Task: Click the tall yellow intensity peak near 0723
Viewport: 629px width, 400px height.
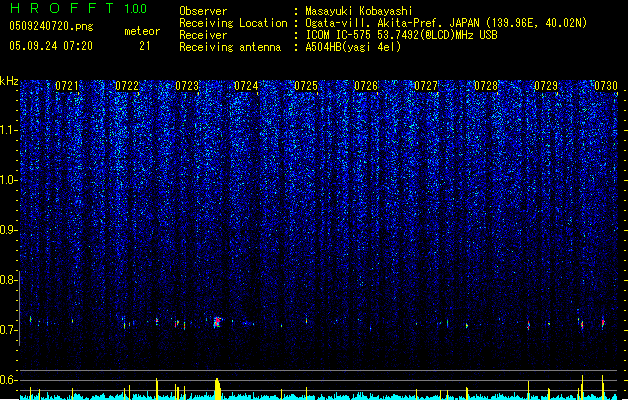Action: click(x=217, y=388)
